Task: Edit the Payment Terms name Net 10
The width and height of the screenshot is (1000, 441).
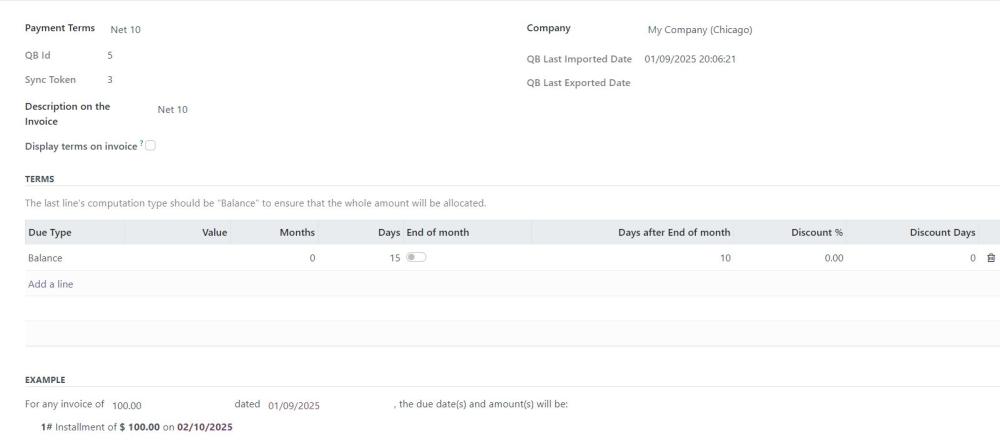Action: [x=126, y=29]
